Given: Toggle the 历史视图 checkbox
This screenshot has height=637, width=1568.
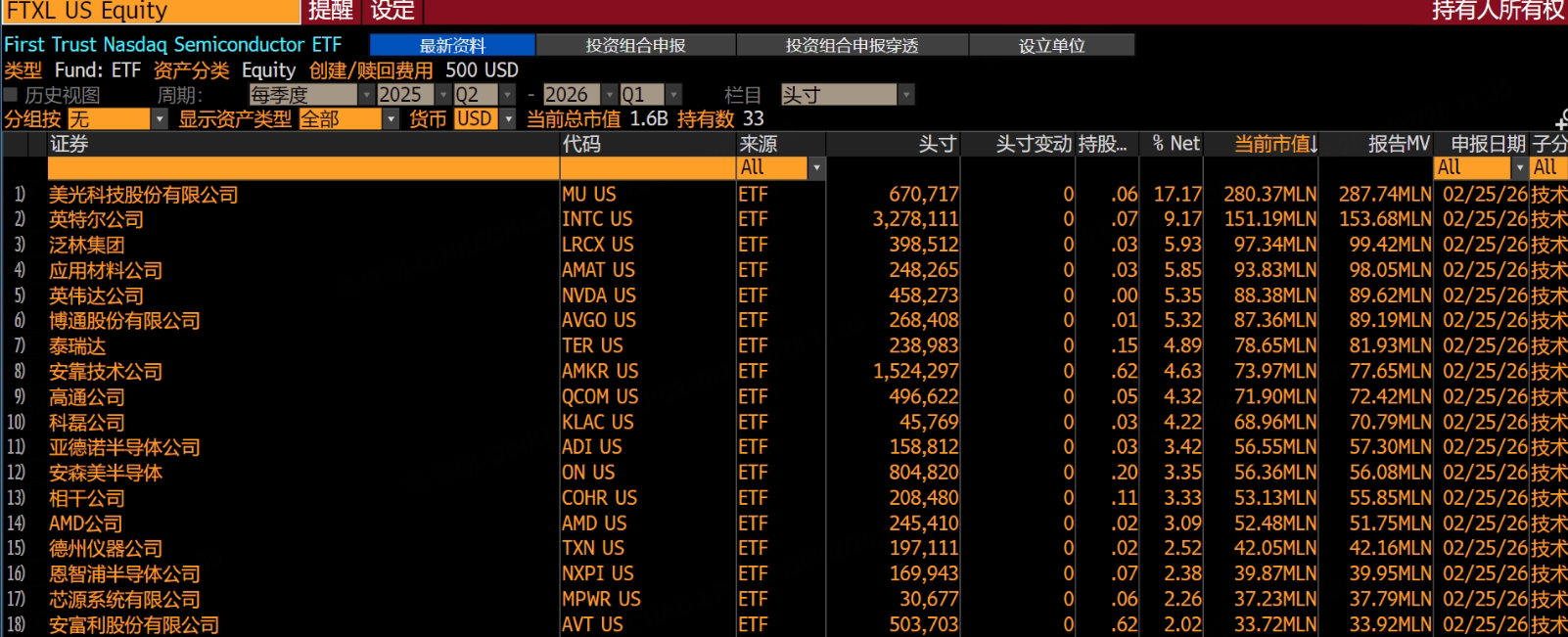Looking at the screenshot, I should click(11, 95).
